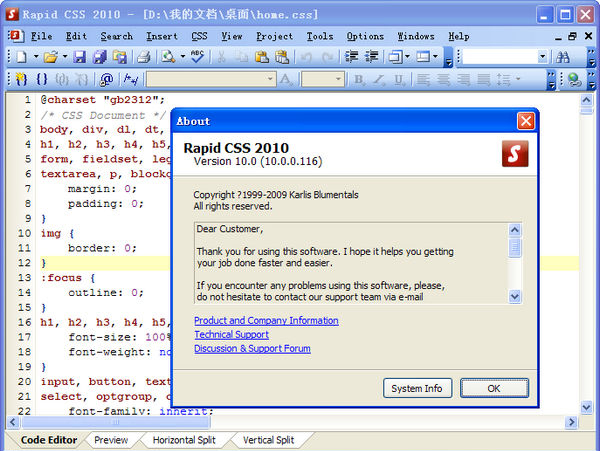Click the Cut scissors icon
600x451 pixels.
coord(221,57)
